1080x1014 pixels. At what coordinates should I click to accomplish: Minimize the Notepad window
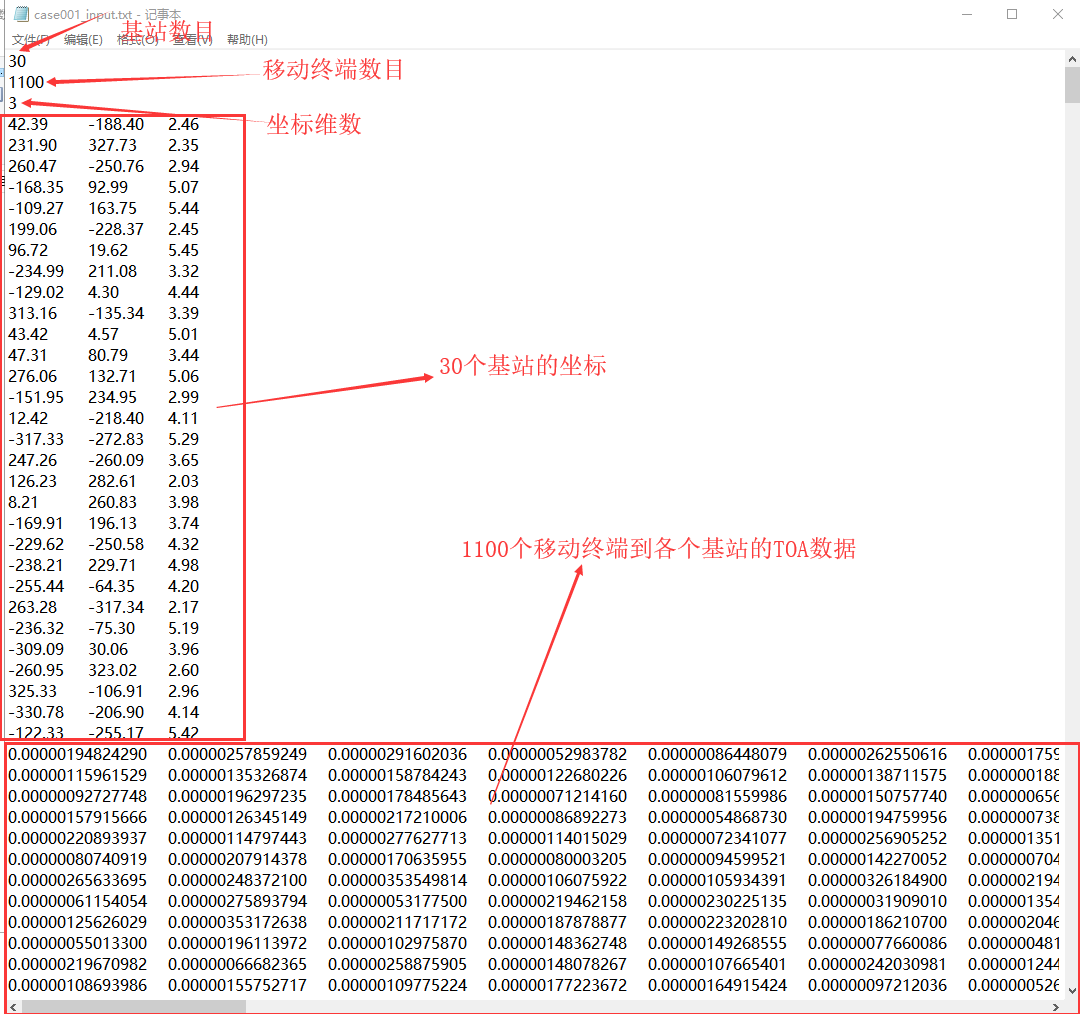pyautogui.click(x=967, y=14)
